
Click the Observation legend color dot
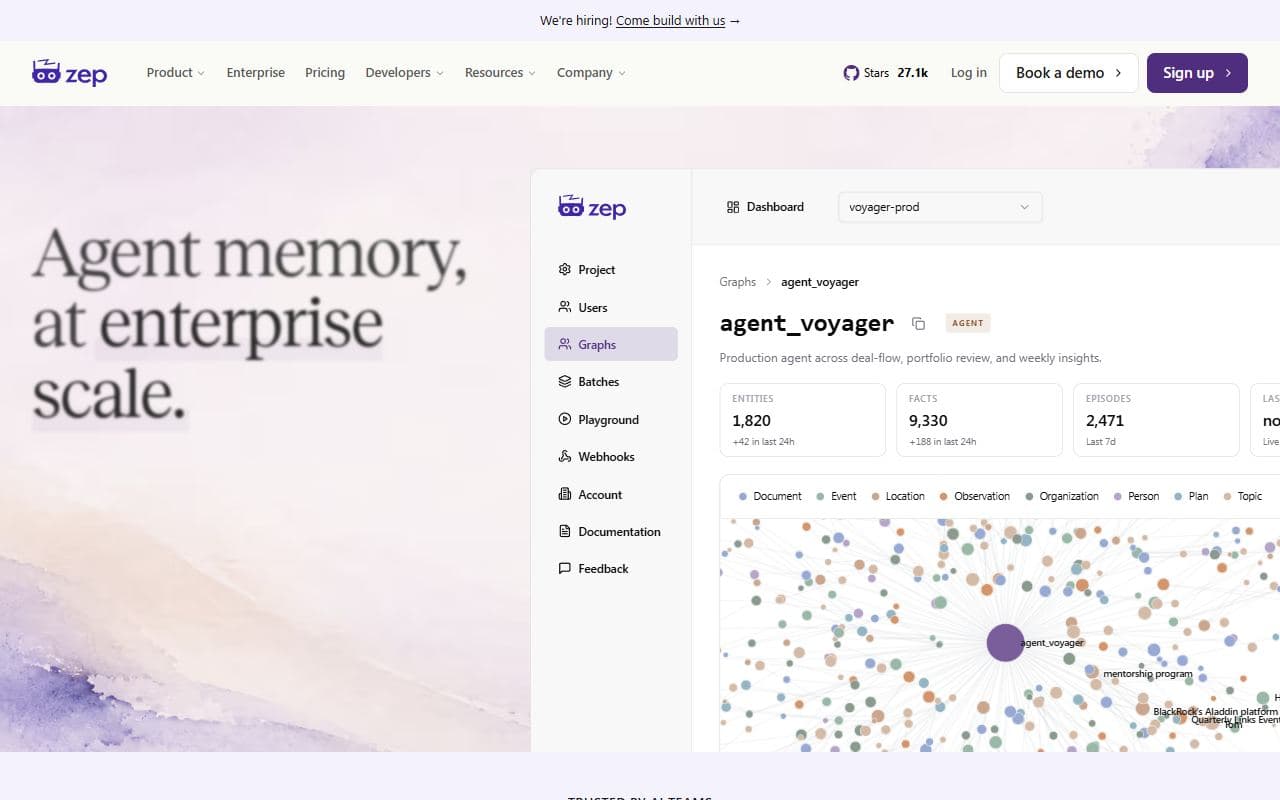[x=944, y=496]
